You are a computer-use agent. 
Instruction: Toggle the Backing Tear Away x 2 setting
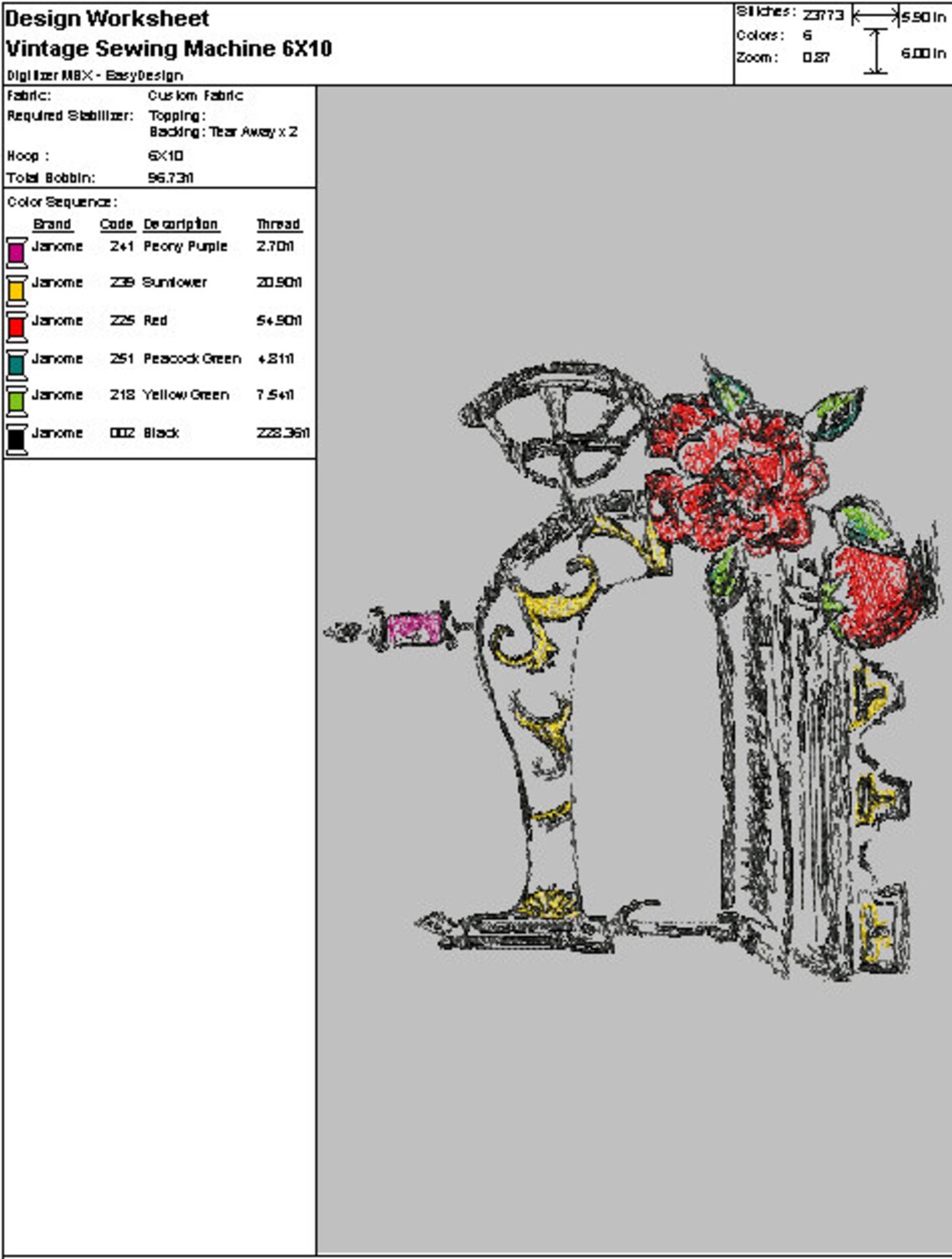click(223, 131)
